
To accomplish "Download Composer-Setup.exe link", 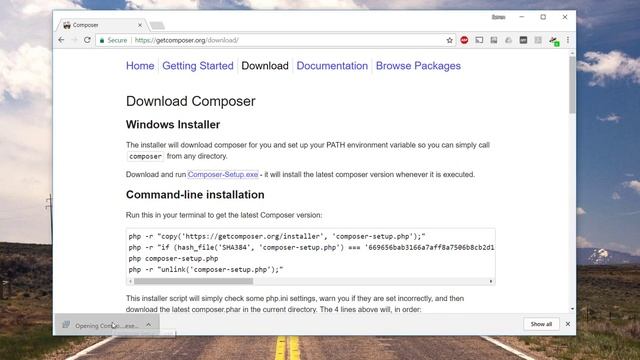I will (x=223, y=174).
